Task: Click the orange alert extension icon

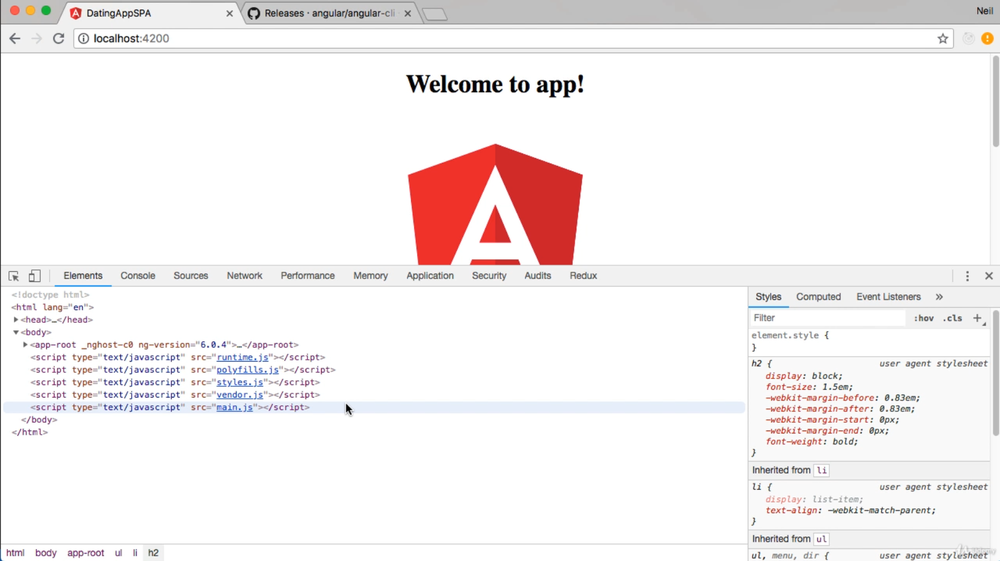Action: tap(987, 38)
